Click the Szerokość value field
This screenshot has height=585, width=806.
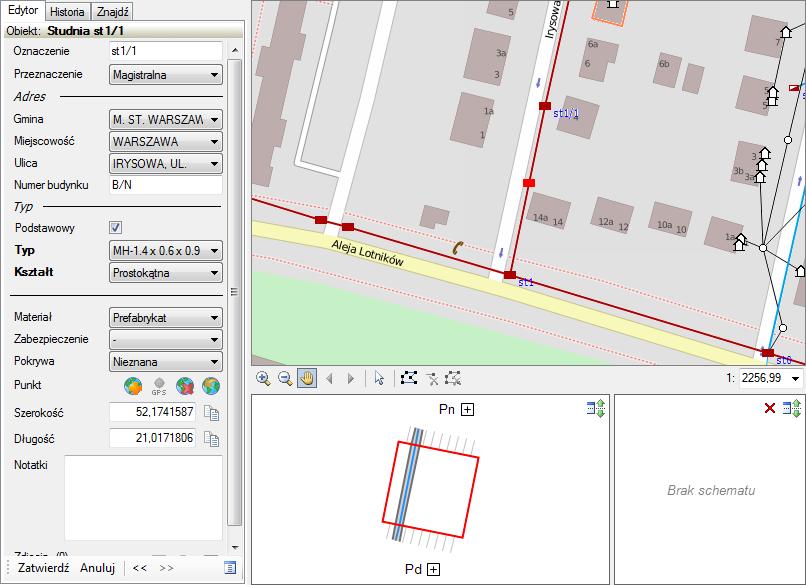pos(152,412)
